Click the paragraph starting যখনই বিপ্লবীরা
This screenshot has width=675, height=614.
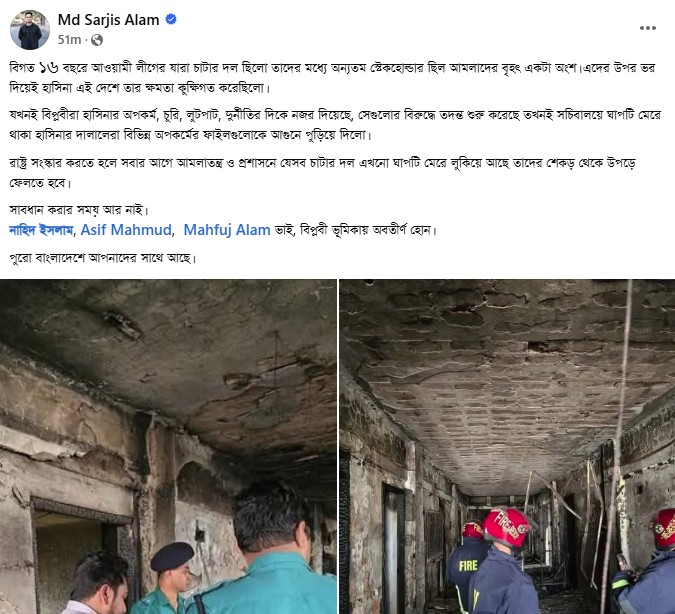coord(335,125)
